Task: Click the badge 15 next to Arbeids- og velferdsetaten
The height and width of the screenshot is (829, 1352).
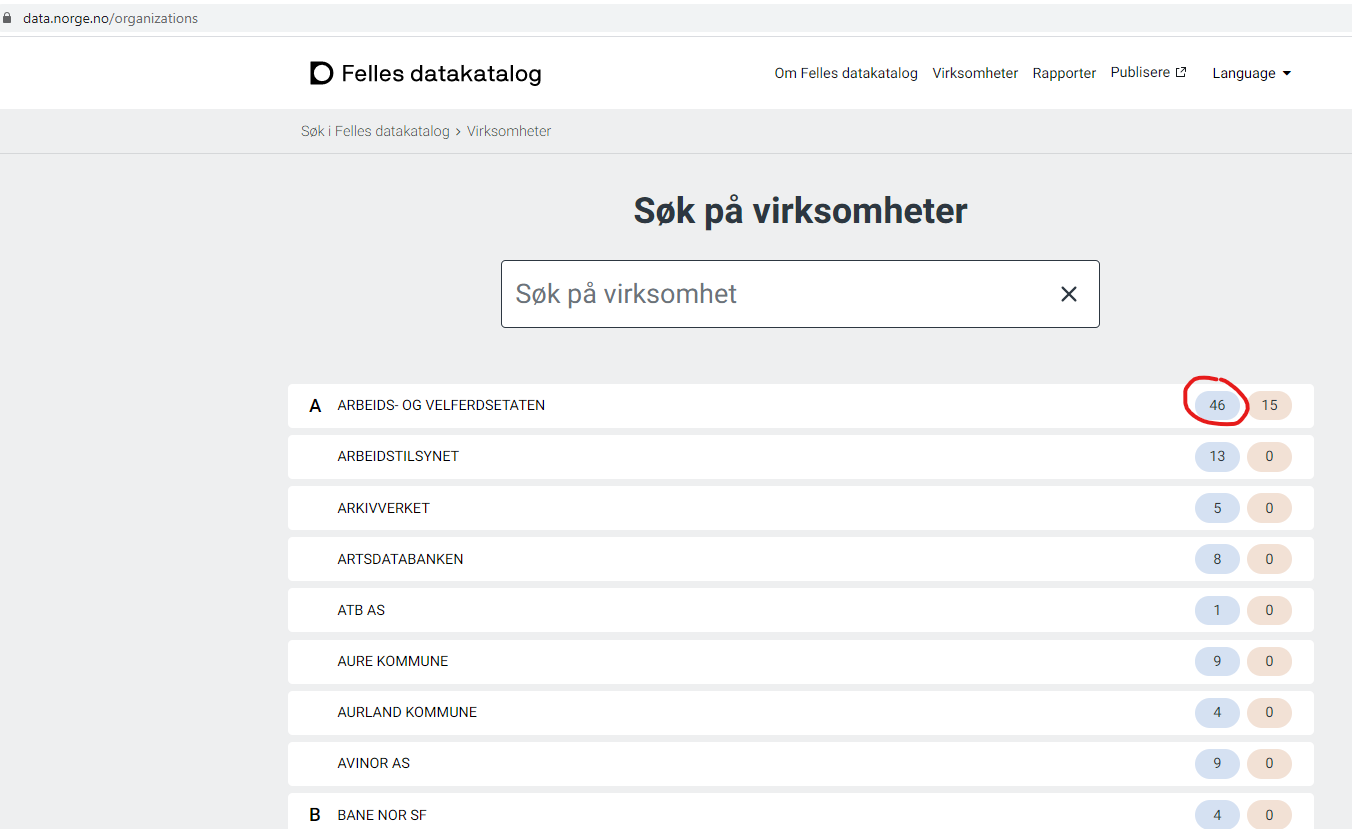Action: [1269, 405]
